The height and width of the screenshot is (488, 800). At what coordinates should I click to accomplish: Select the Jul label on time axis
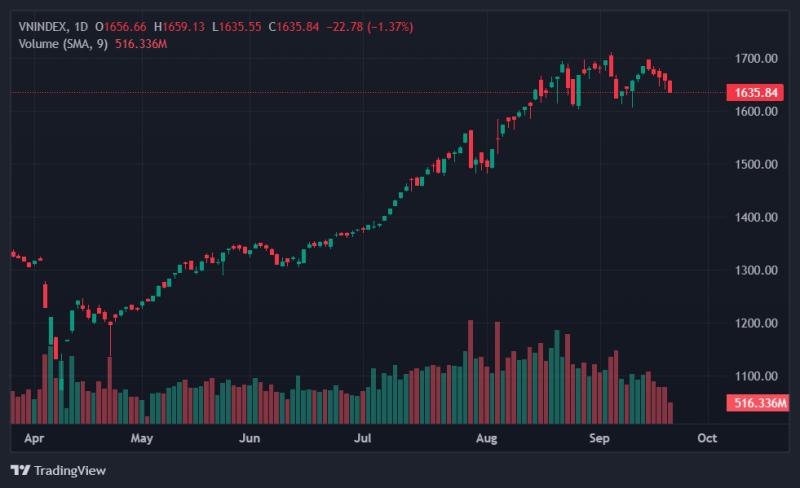coord(363,438)
